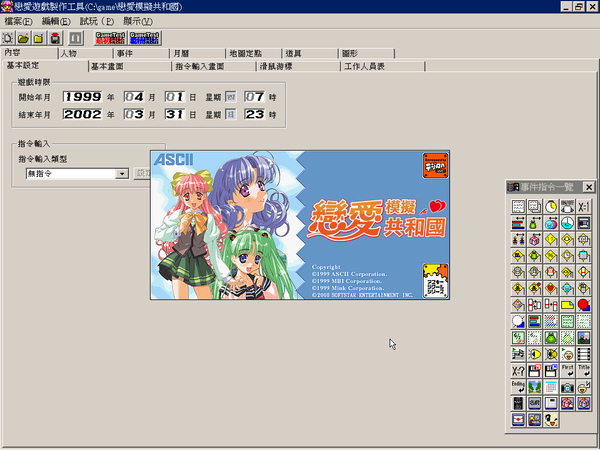Viewport: 600px width, 450px height.
Task: Select the bird face icon
Action: [551, 420]
